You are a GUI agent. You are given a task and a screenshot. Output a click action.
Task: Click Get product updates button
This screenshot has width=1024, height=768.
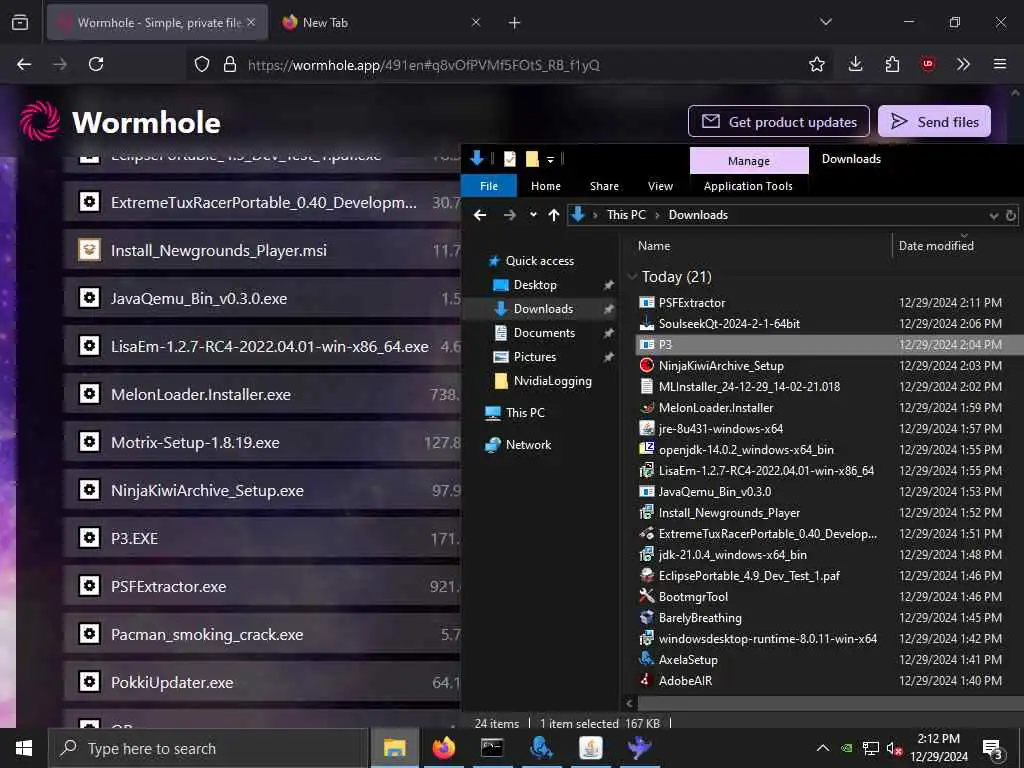pos(778,121)
